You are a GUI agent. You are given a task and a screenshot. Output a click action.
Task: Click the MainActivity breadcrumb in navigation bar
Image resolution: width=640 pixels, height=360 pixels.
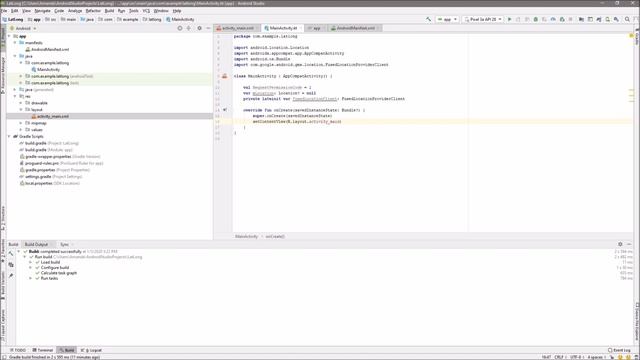pos(180,19)
